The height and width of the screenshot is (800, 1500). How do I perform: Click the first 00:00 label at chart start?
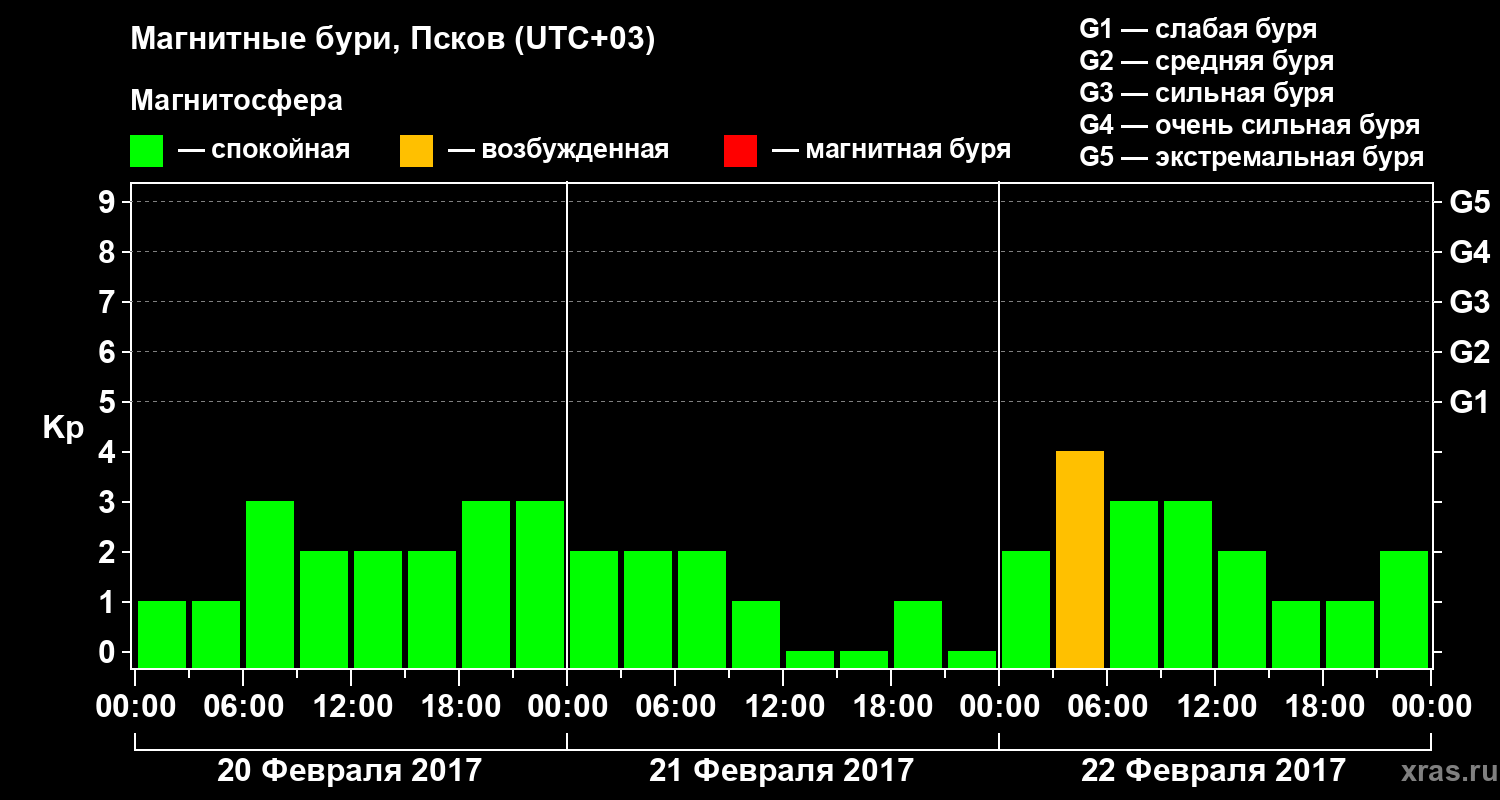(135, 707)
